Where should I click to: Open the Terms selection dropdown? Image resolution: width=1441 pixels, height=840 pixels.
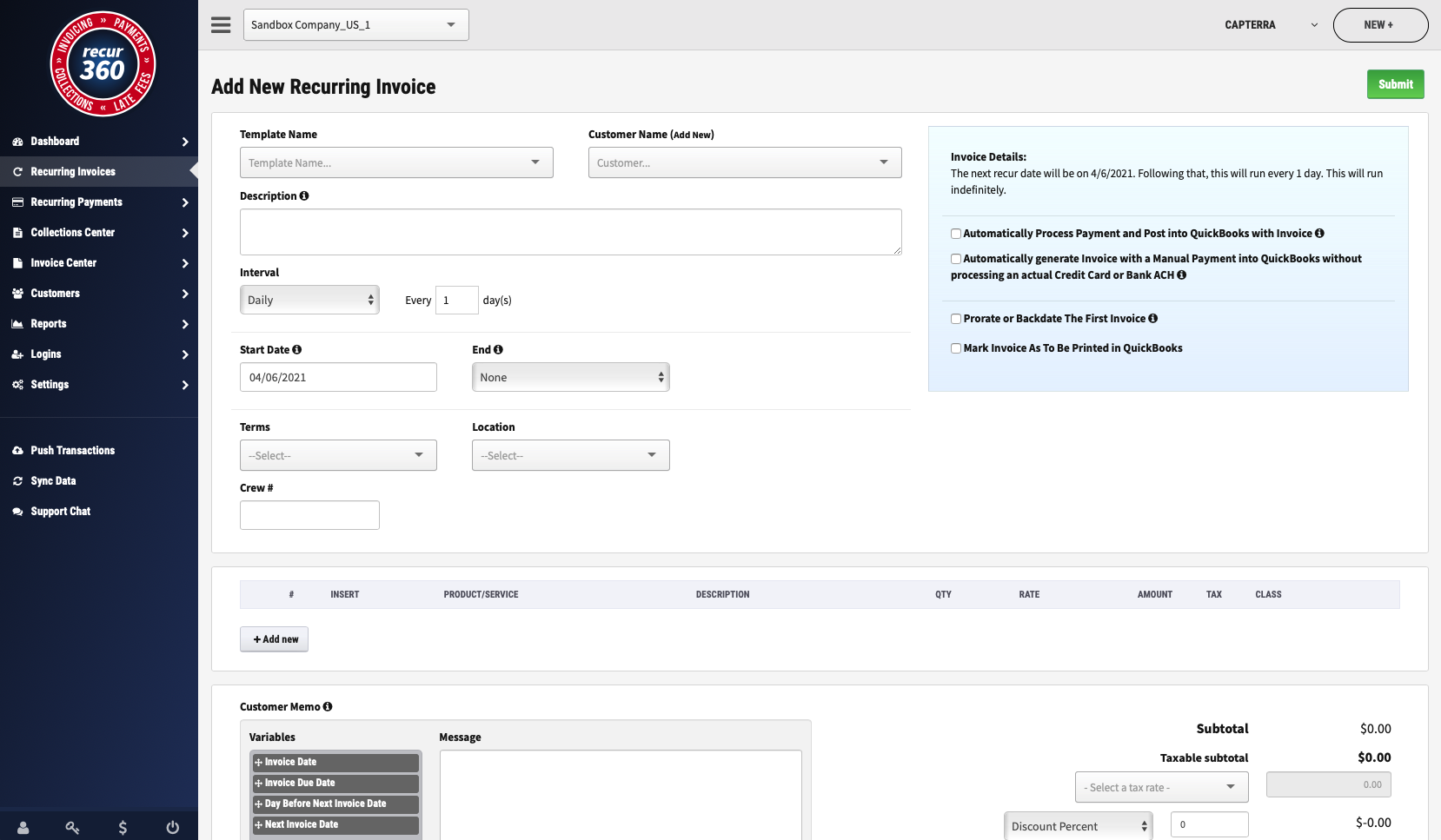tap(337, 454)
